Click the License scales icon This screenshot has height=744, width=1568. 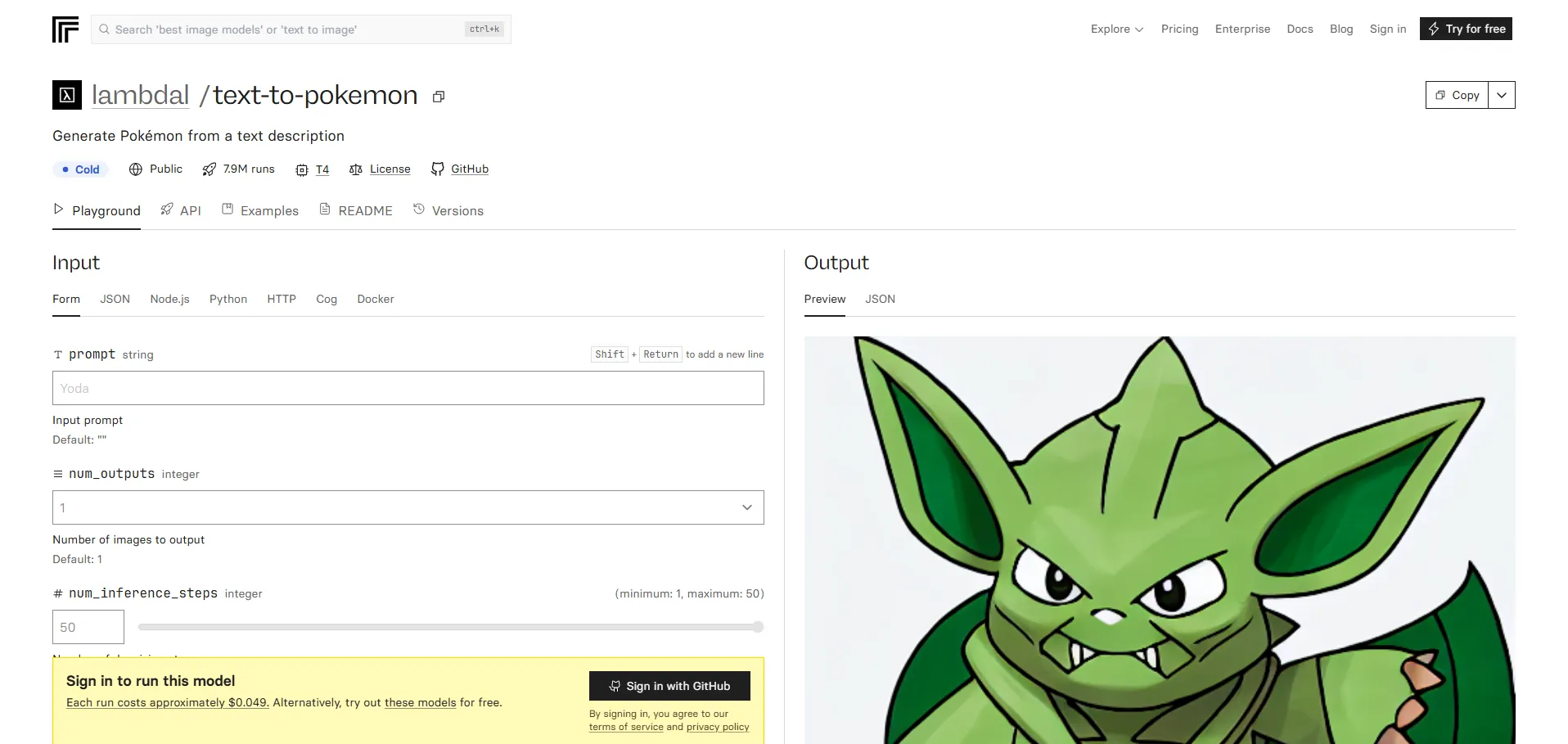click(x=356, y=169)
